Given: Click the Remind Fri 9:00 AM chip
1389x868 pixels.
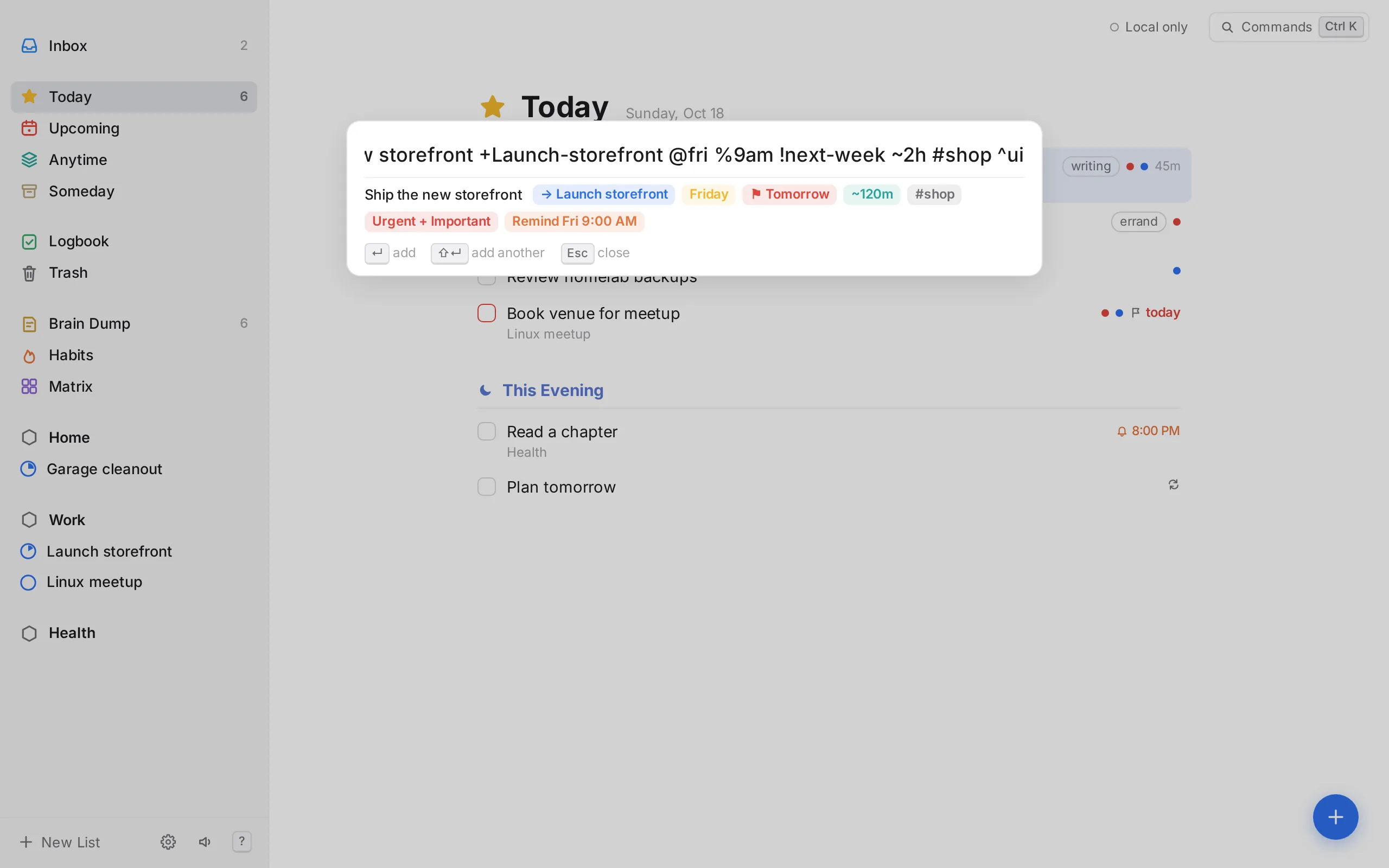Looking at the screenshot, I should (574, 221).
